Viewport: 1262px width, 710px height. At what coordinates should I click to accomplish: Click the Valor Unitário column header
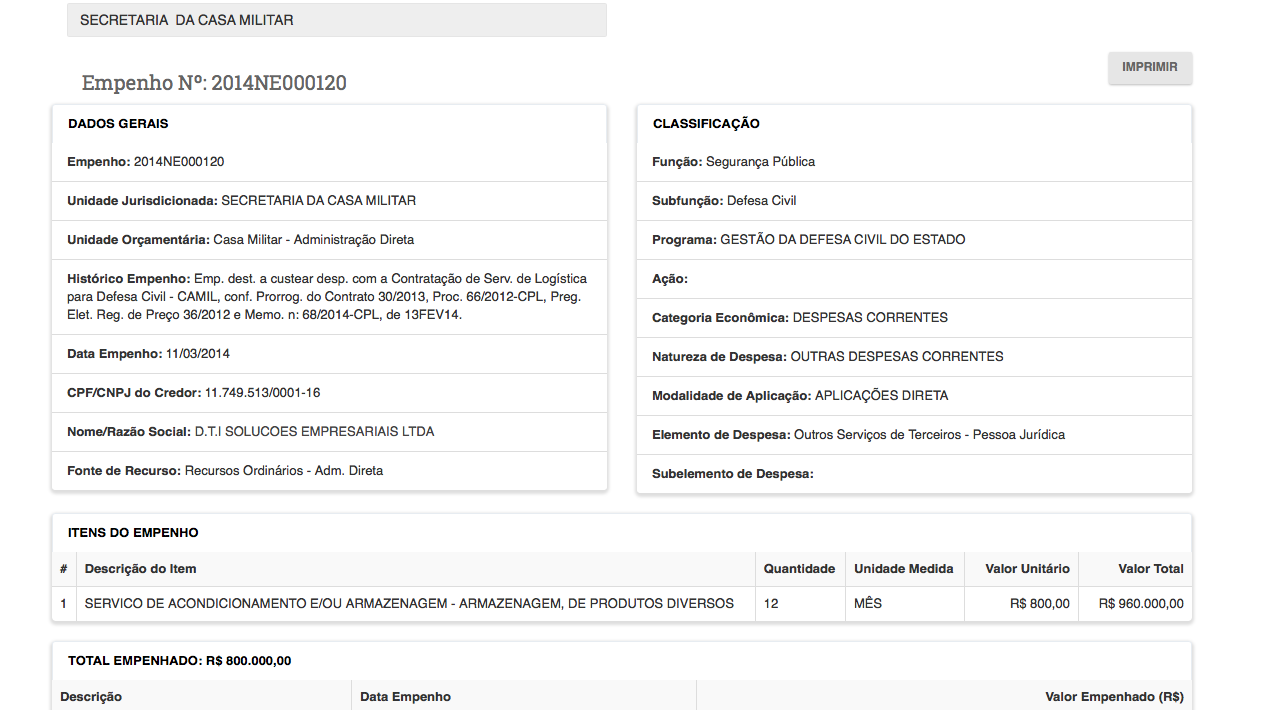(1021, 569)
